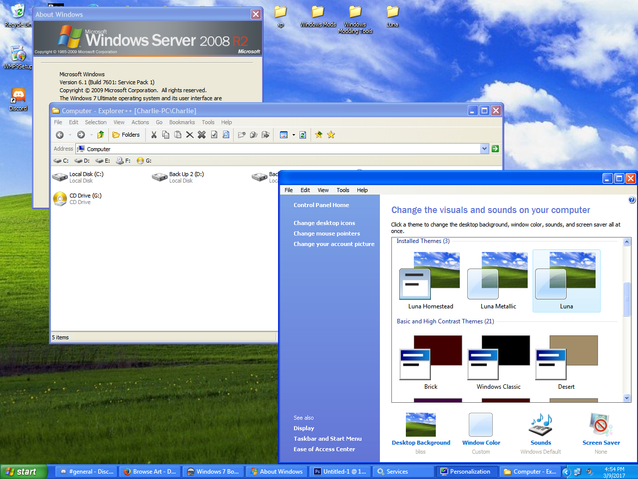The width and height of the screenshot is (638, 479).
Task: Click the Window Color swatch
Action: [481, 424]
